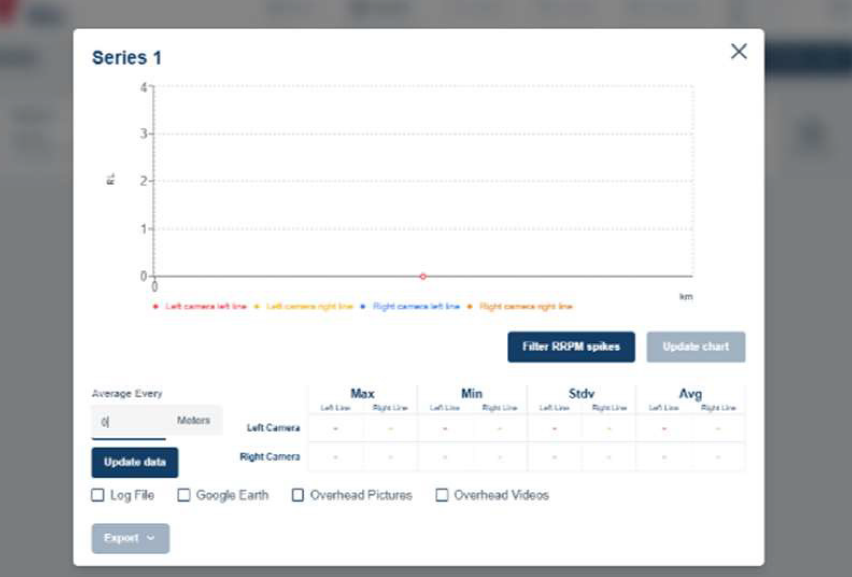The image size is (852, 577).
Task: Check the Overhead Pictures option
Action: tap(298, 495)
